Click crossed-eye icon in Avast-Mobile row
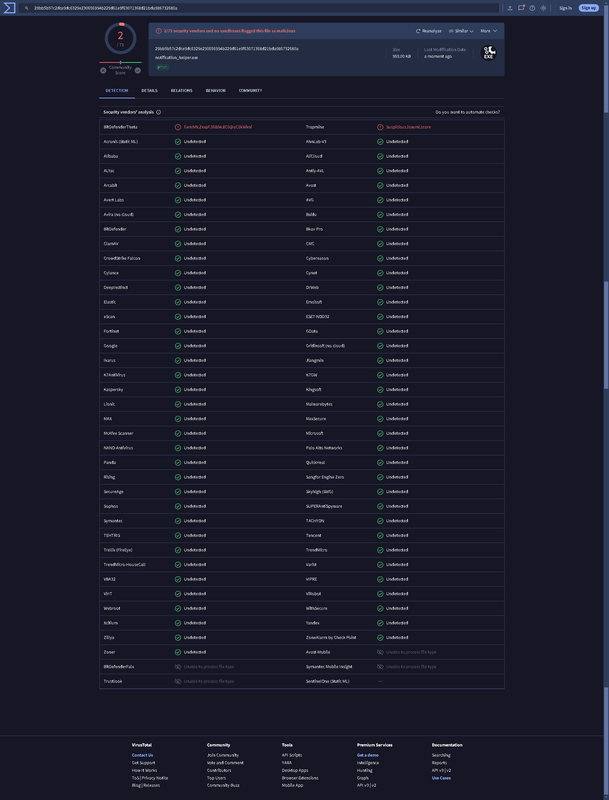Viewport: 609px width, 800px height. (x=380, y=653)
